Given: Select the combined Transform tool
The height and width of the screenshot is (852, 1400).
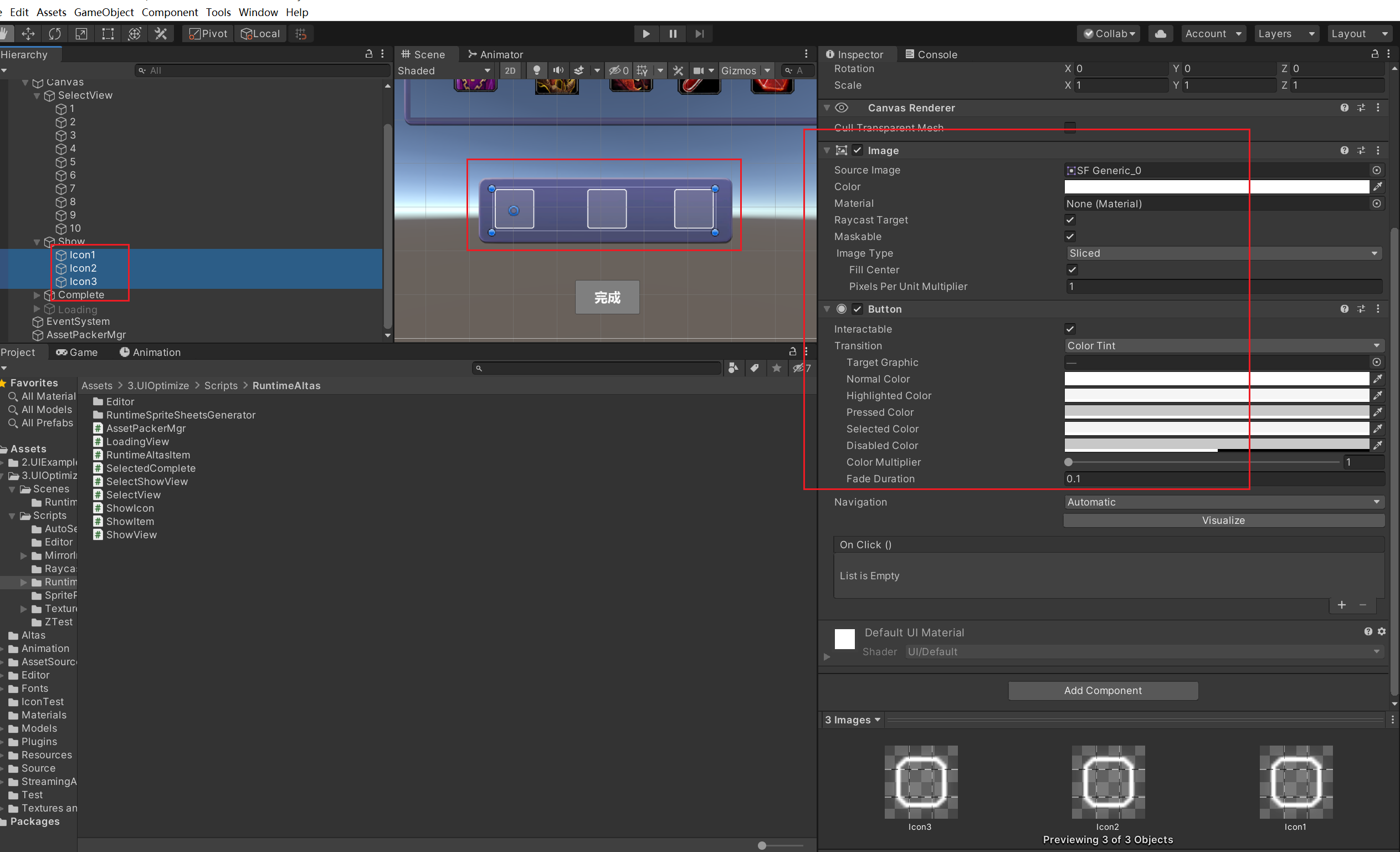Looking at the screenshot, I should [x=135, y=33].
